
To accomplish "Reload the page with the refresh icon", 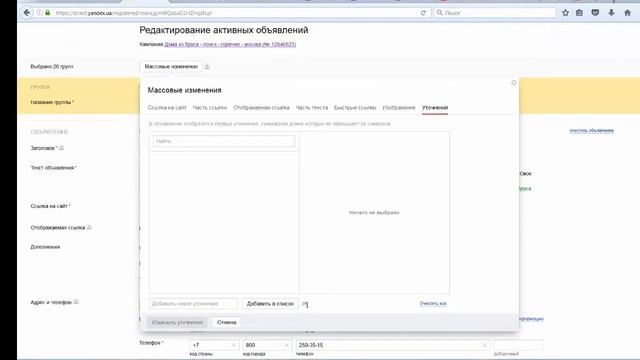I will (423, 13).
